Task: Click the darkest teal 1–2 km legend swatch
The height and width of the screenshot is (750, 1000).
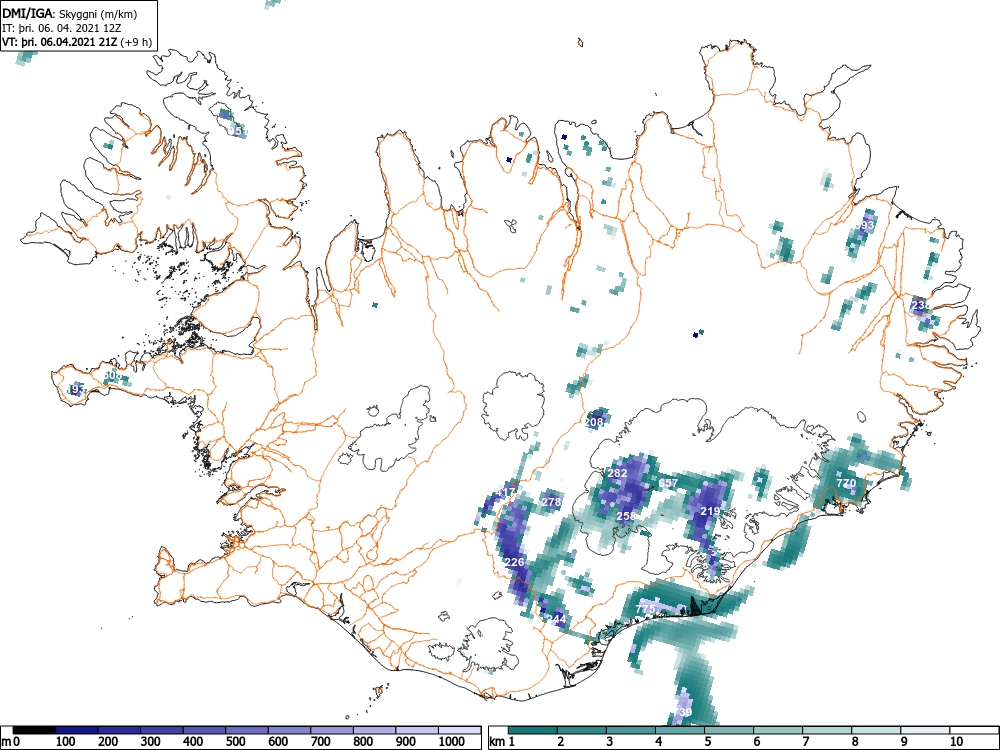Action: [533, 730]
